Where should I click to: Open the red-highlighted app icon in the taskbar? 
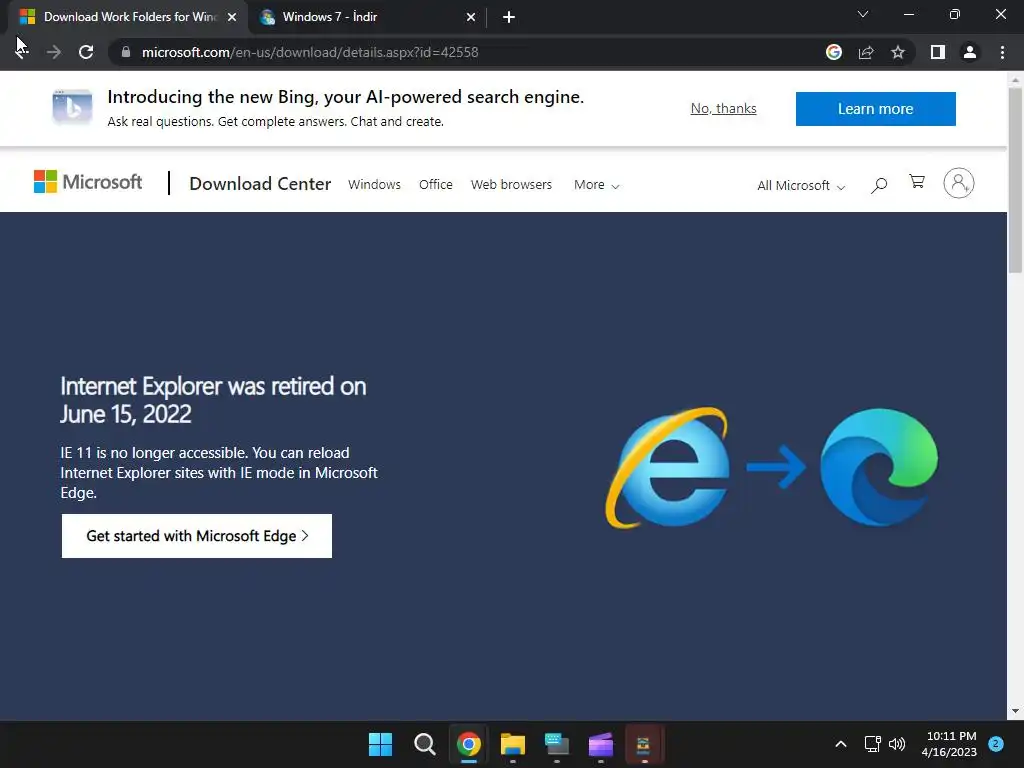645,744
